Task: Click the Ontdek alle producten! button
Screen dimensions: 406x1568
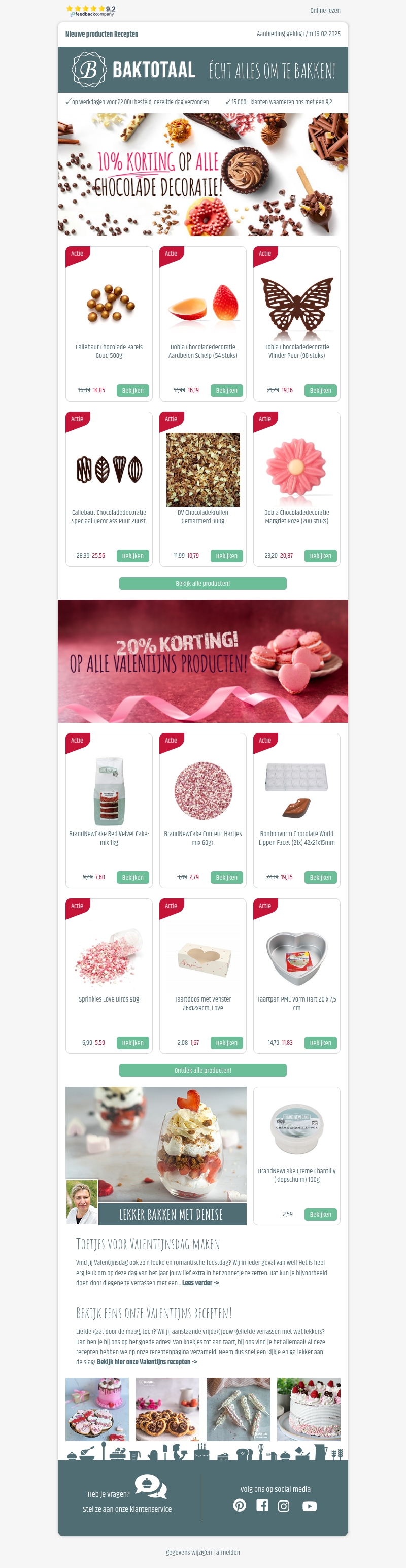Action: tap(202, 1070)
